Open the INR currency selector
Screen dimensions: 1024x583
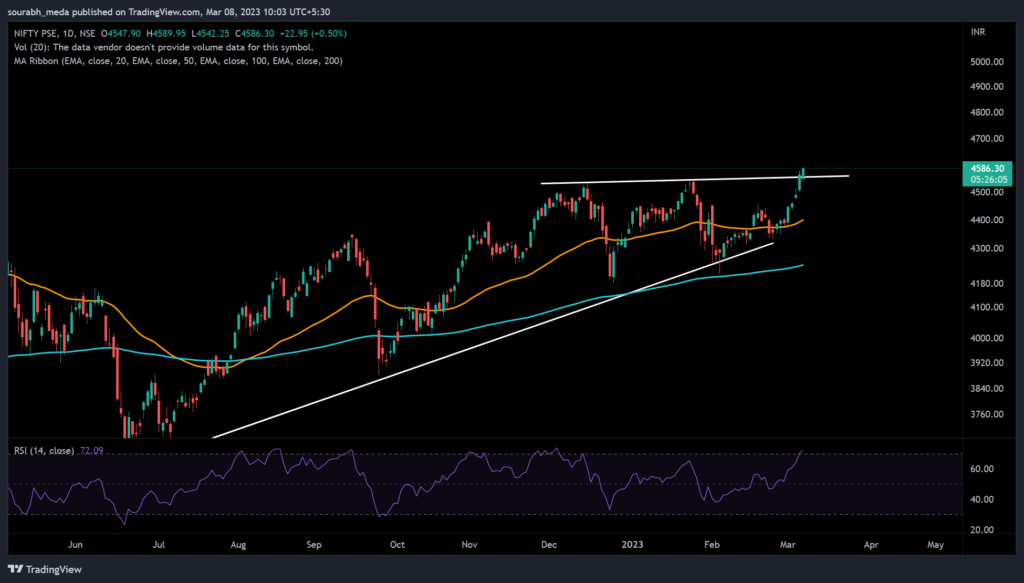[x=978, y=32]
